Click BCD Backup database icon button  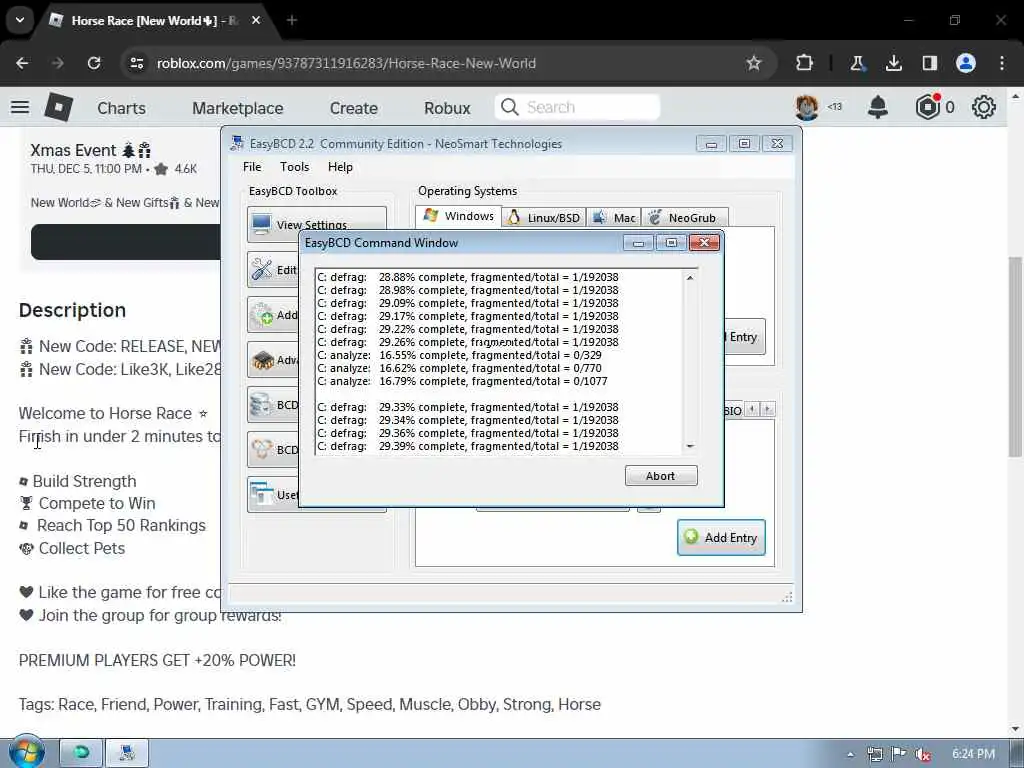pyautogui.click(x=273, y=404)
